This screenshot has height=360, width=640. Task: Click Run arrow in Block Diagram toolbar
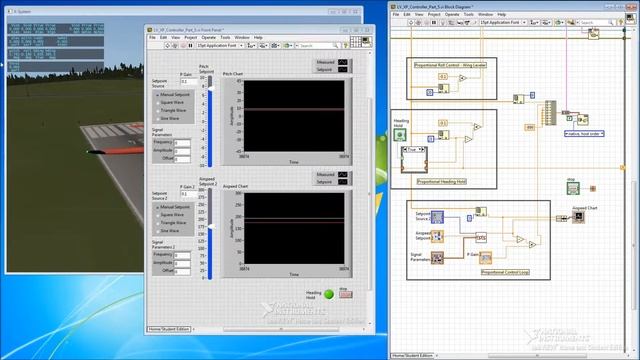pos(411,22)
